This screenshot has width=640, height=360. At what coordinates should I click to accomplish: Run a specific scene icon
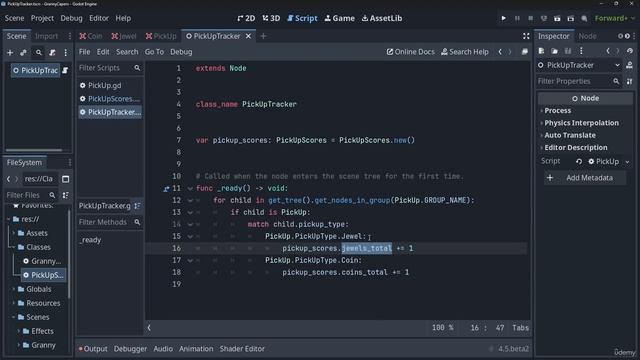click(x=571, y=18)
